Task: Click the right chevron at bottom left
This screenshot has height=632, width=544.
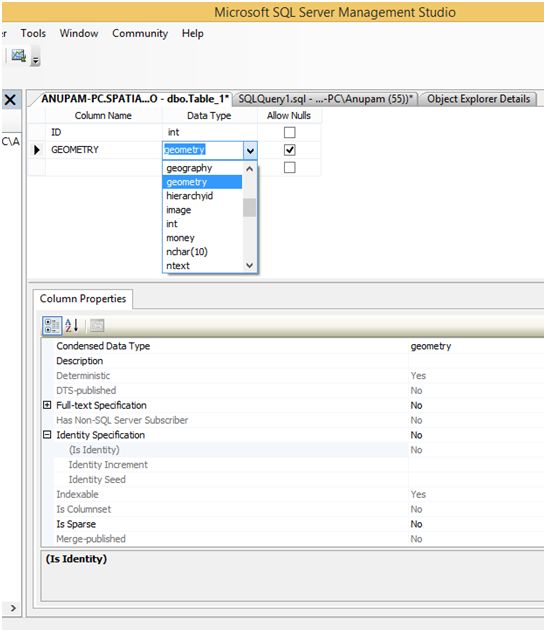Action: pyautogui.click(x=13, y=608)
